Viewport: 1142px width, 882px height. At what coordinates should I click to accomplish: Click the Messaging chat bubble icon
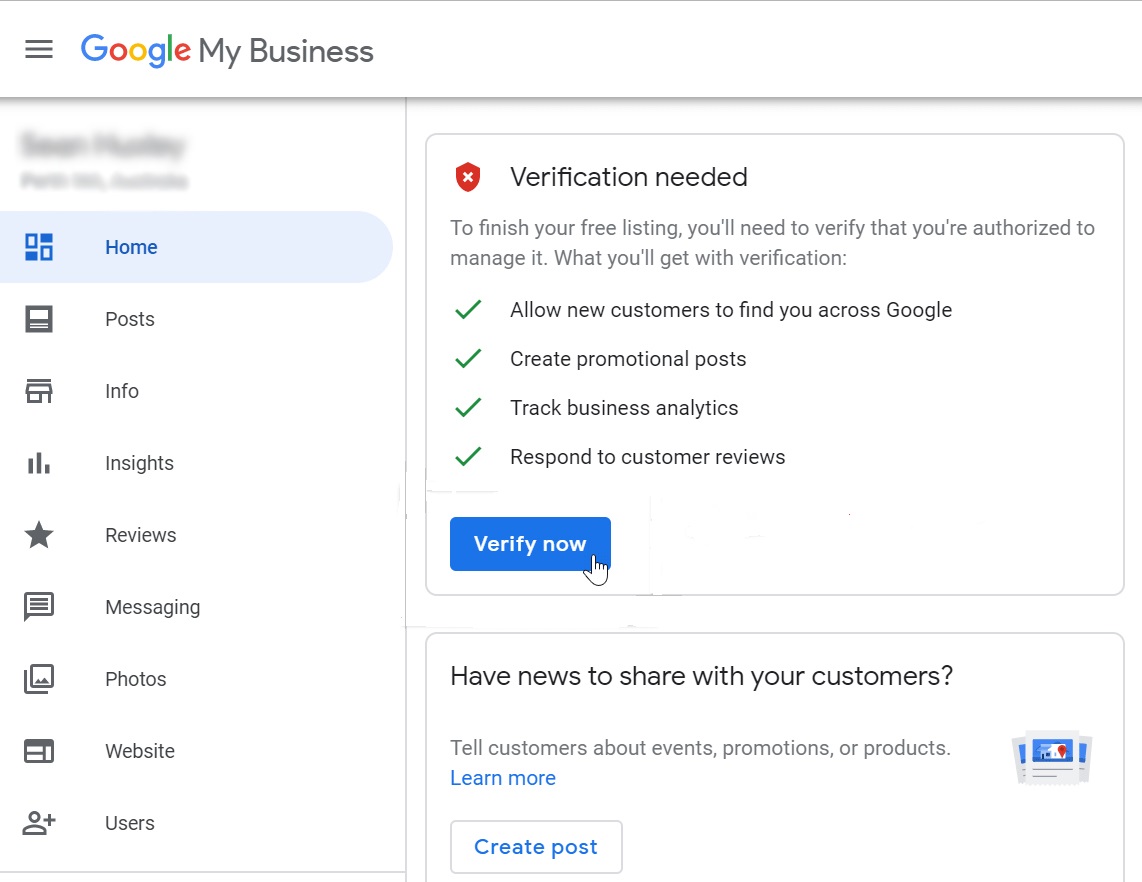[39, 607]
